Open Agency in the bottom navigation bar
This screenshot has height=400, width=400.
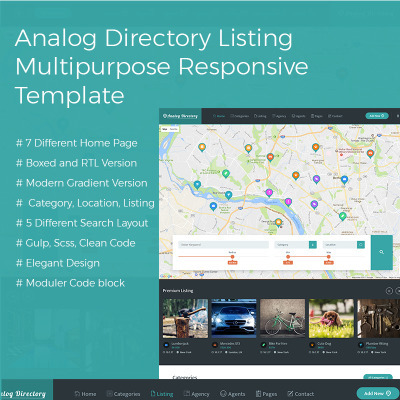click(197, 394)
